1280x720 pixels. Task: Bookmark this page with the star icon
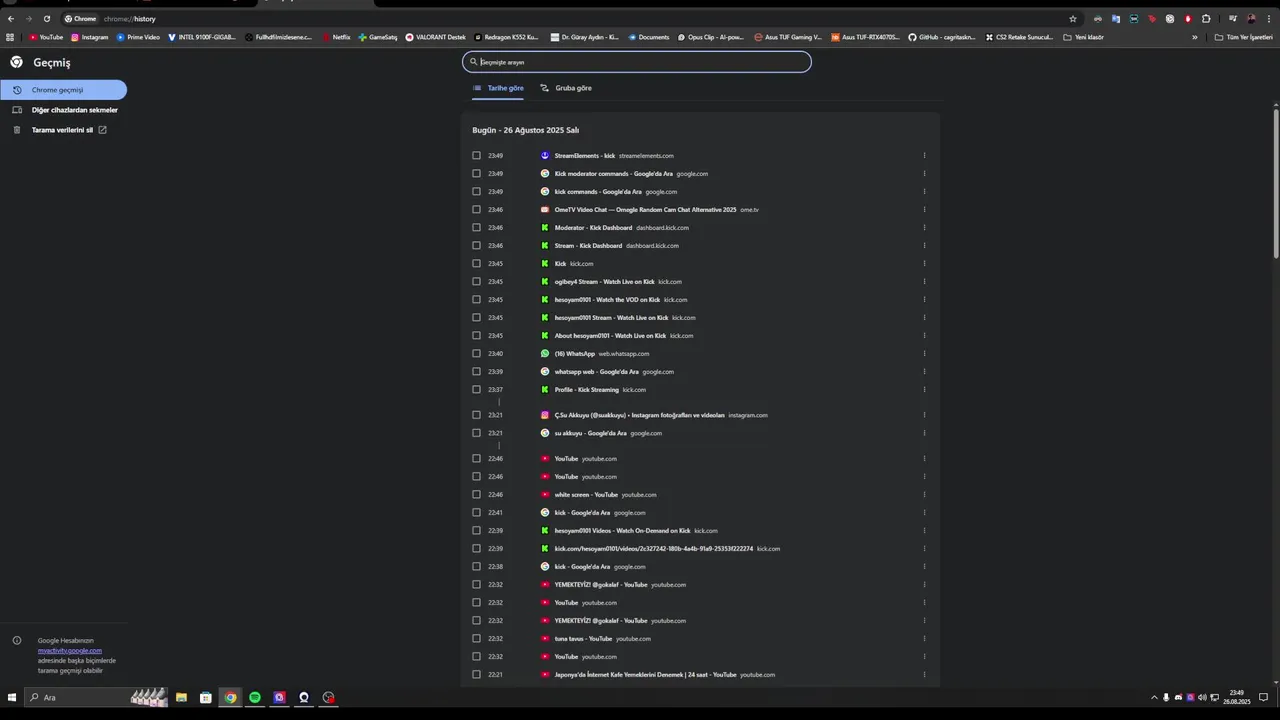pos(1073,19)
